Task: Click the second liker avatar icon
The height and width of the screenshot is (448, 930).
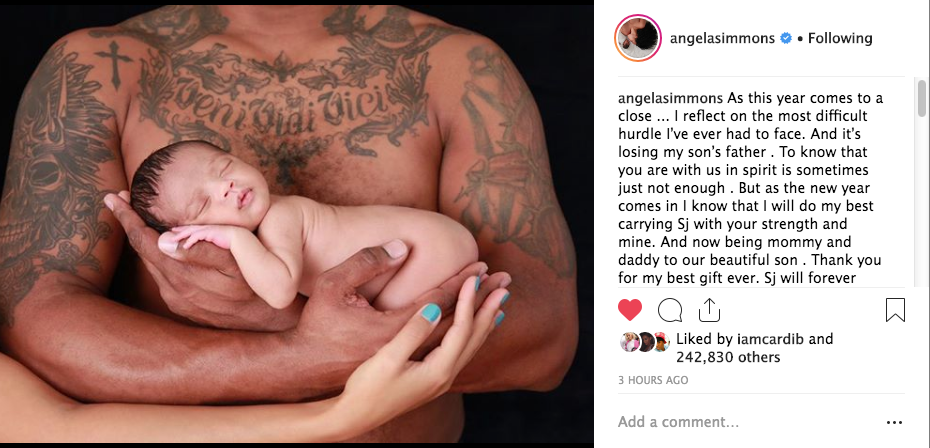Action: coord(645,342)
